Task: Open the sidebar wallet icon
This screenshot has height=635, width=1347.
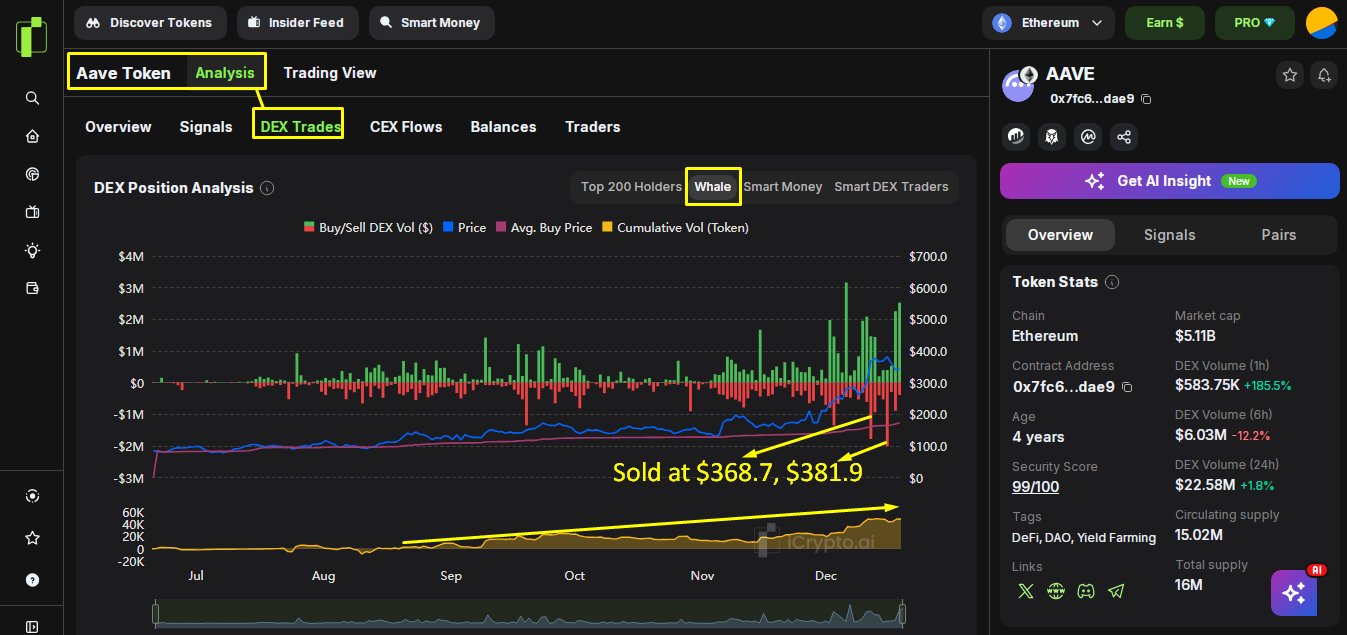Action: point(32,288)
